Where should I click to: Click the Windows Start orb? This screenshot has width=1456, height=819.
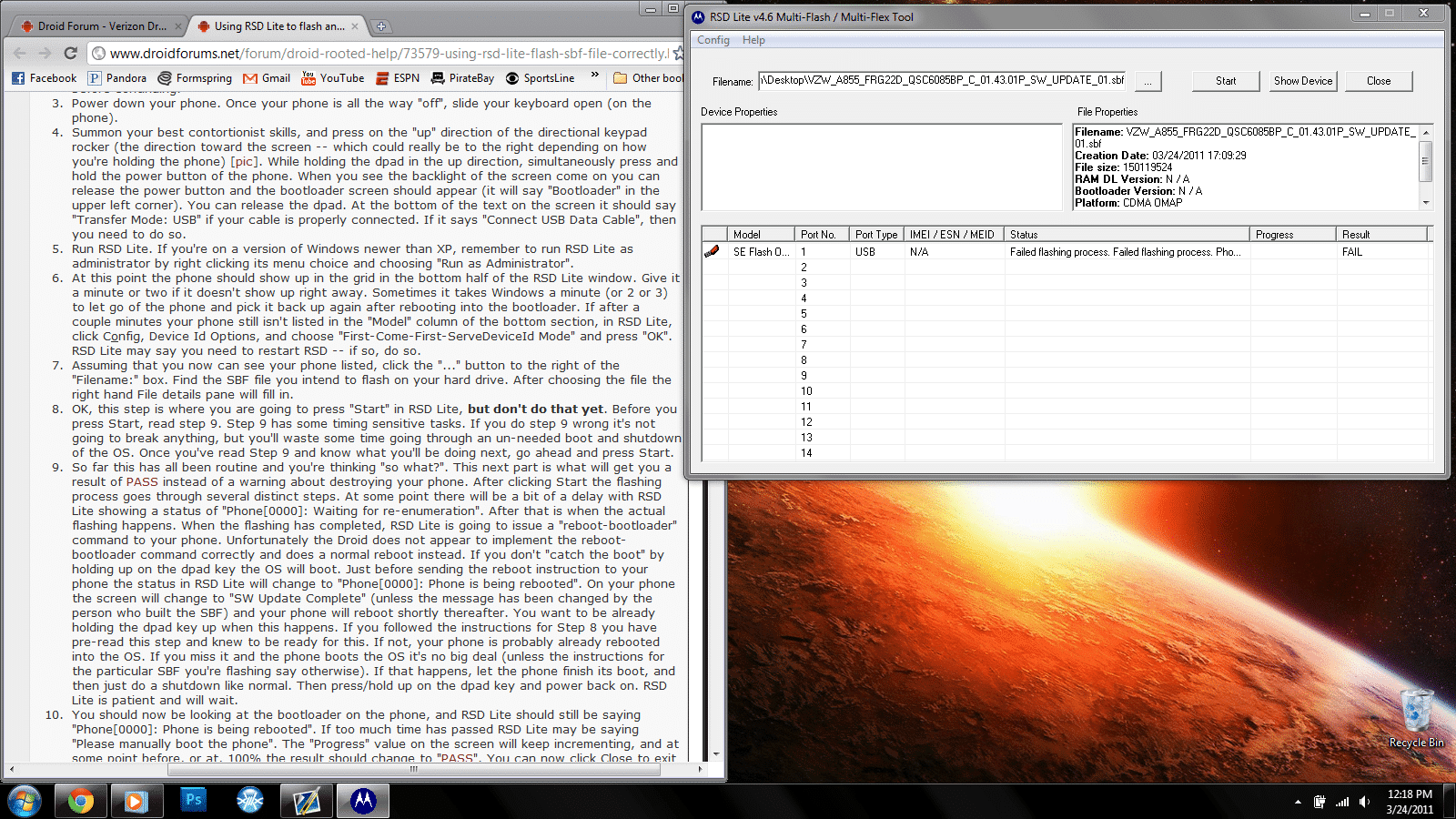pos(24,801)
